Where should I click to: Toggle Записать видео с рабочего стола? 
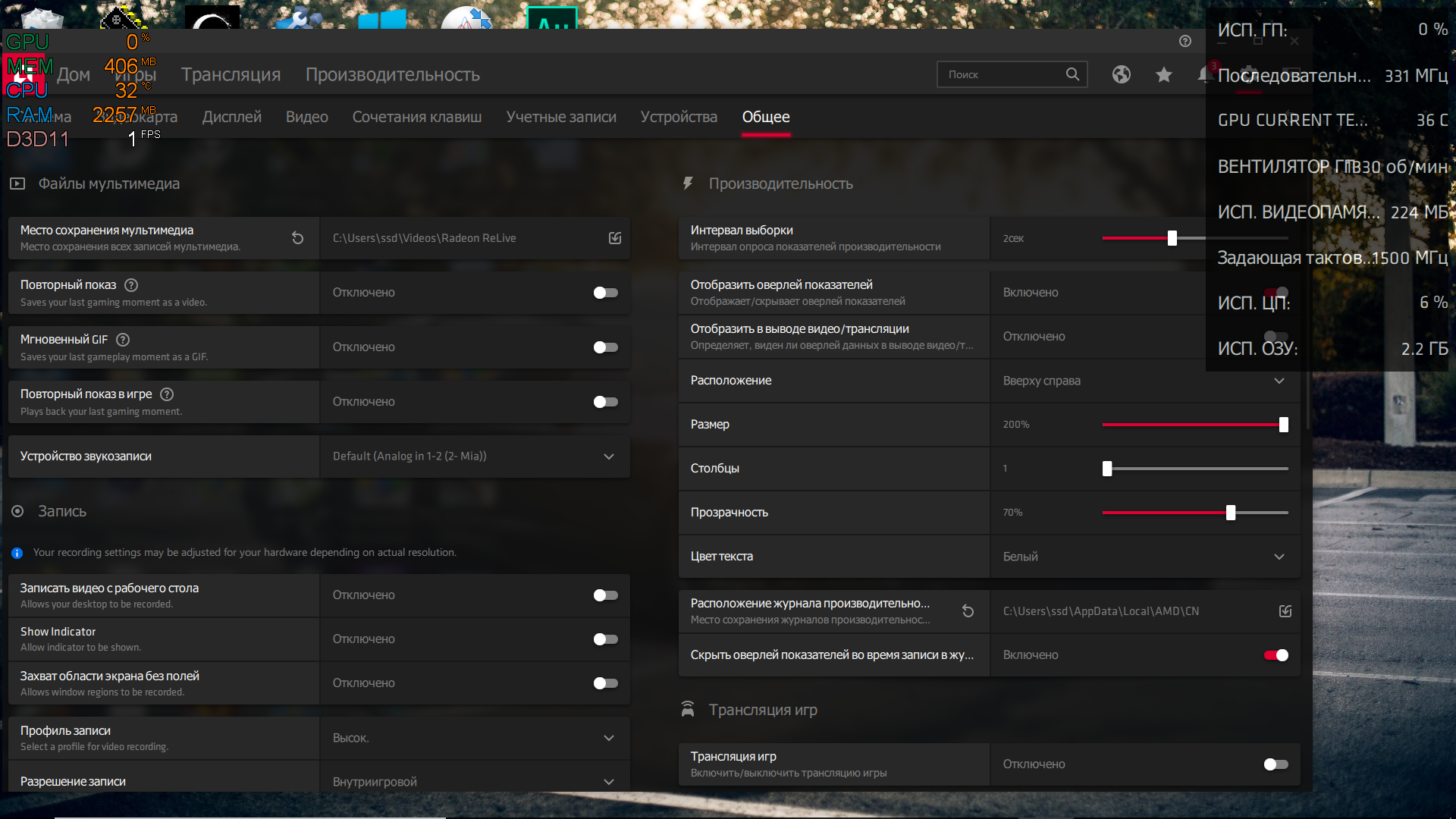(x=605, y=595)
